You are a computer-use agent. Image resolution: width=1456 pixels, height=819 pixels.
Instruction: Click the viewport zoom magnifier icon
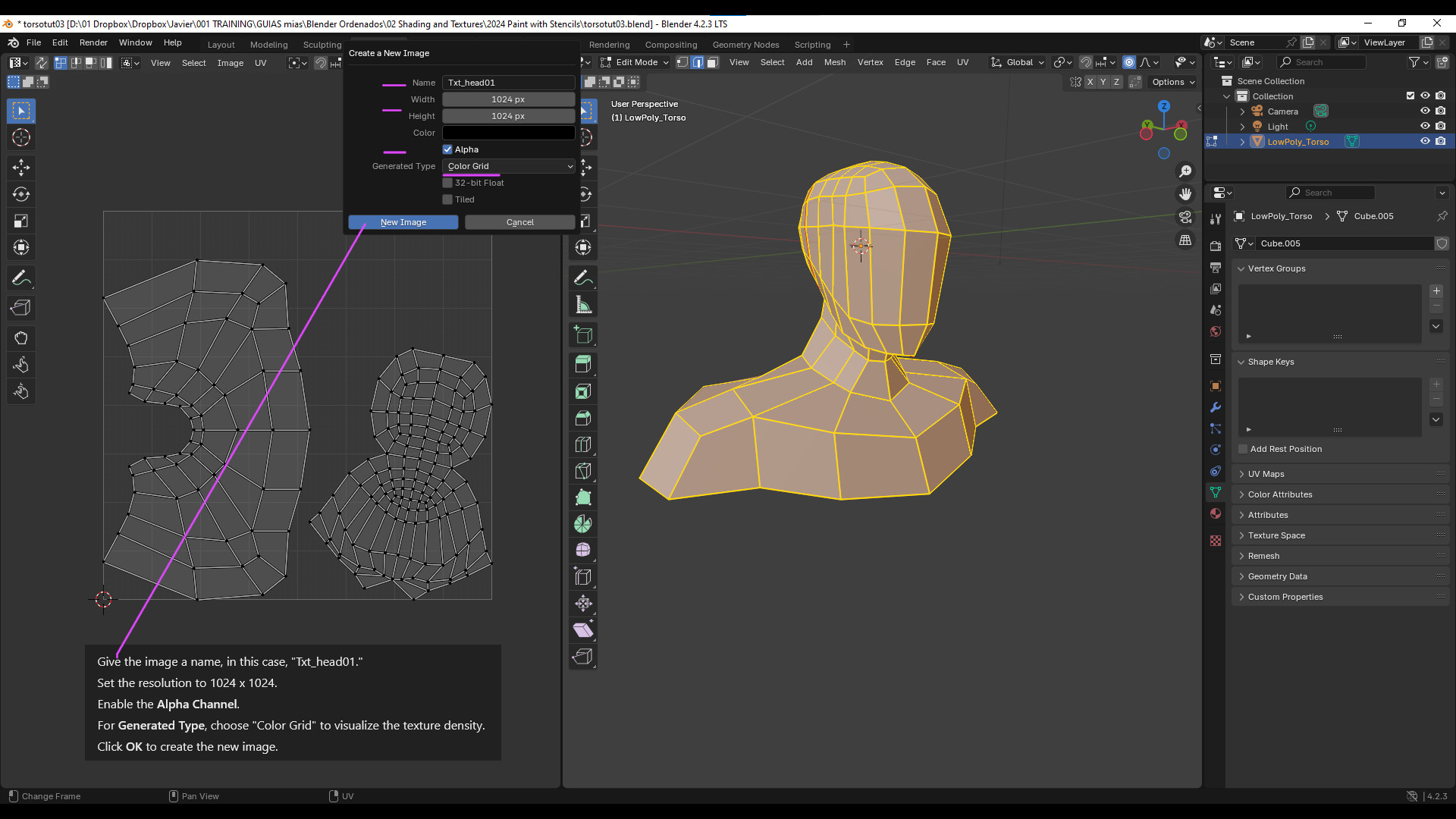click(1185, 172)
